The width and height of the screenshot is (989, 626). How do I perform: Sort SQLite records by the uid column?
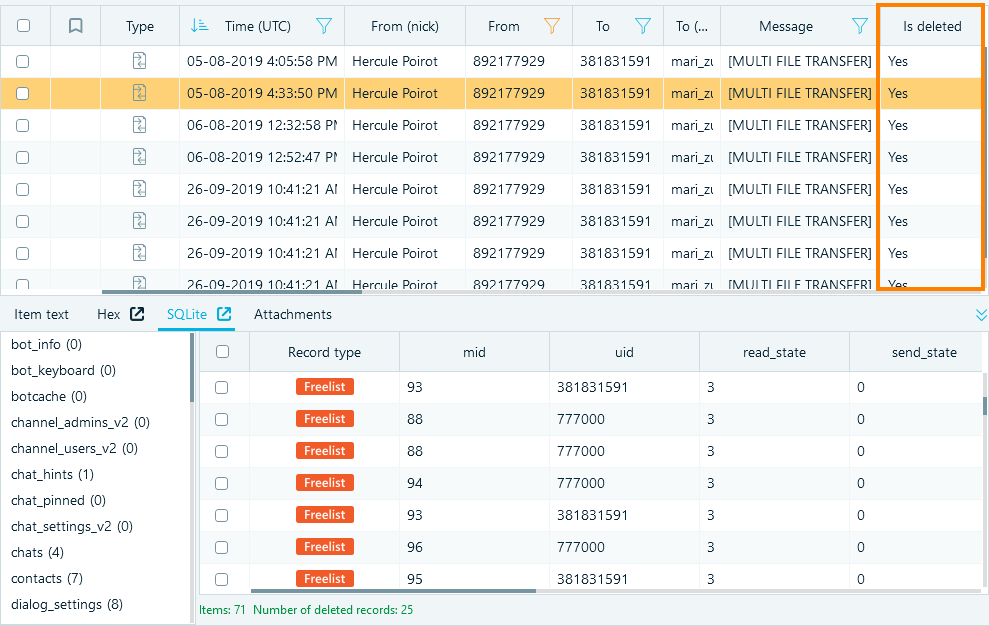(624, 352)
